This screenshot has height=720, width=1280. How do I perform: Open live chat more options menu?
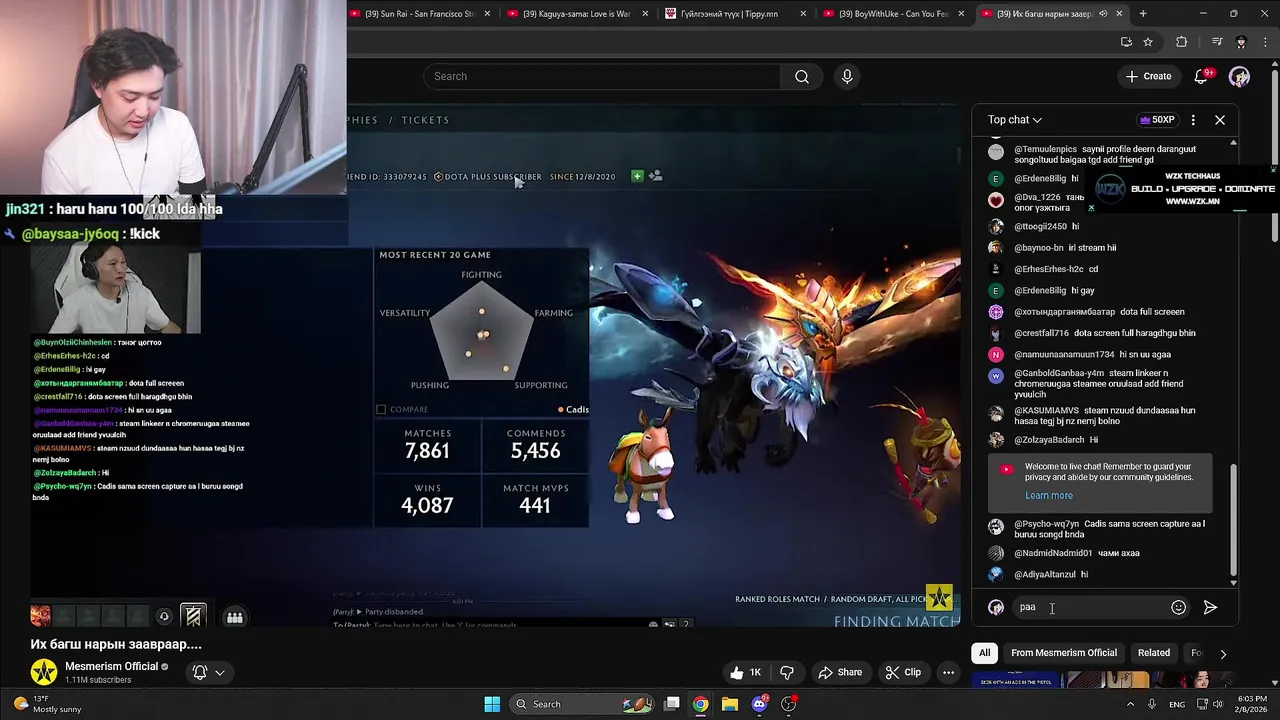(1193, 120)
